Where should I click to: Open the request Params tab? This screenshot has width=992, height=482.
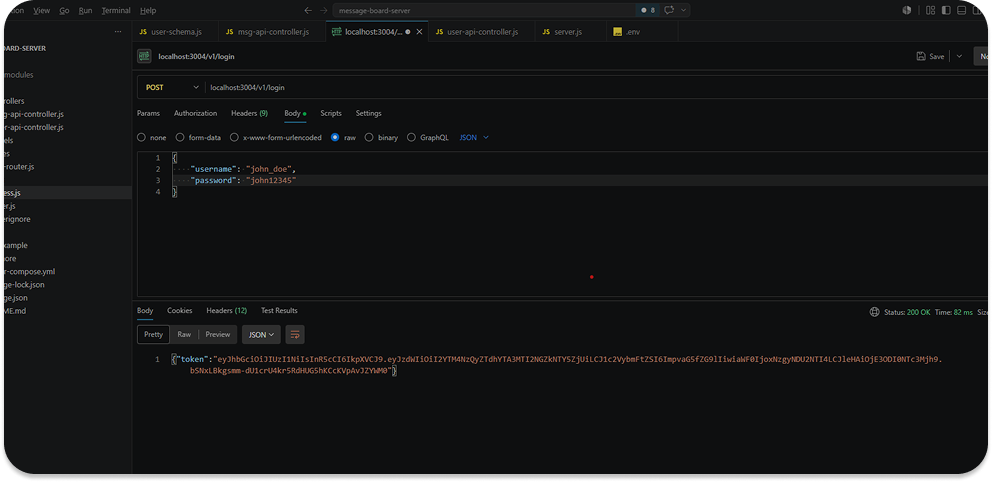pyautogui.click(x=149, y=113)
